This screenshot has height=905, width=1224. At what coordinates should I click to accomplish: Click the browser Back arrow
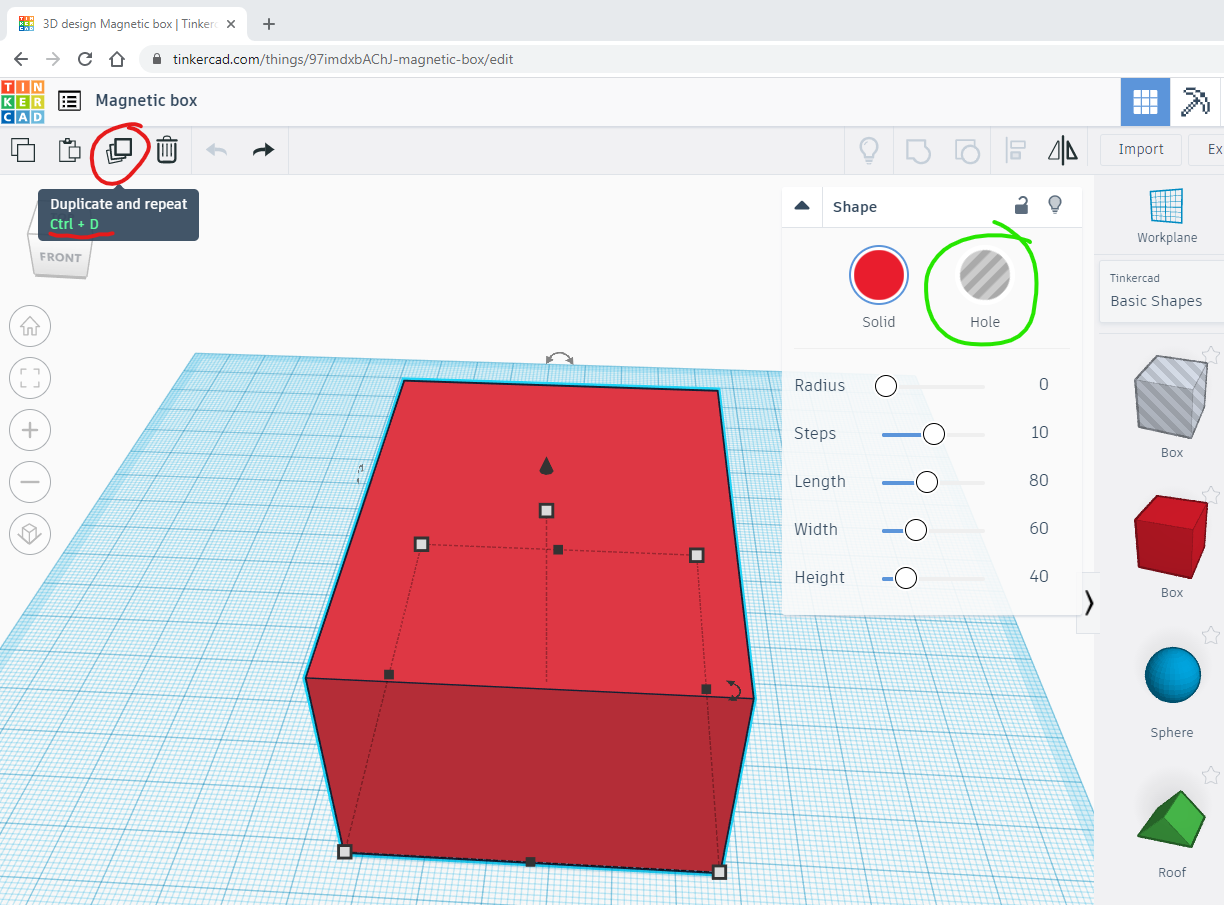tap(21, 59)
